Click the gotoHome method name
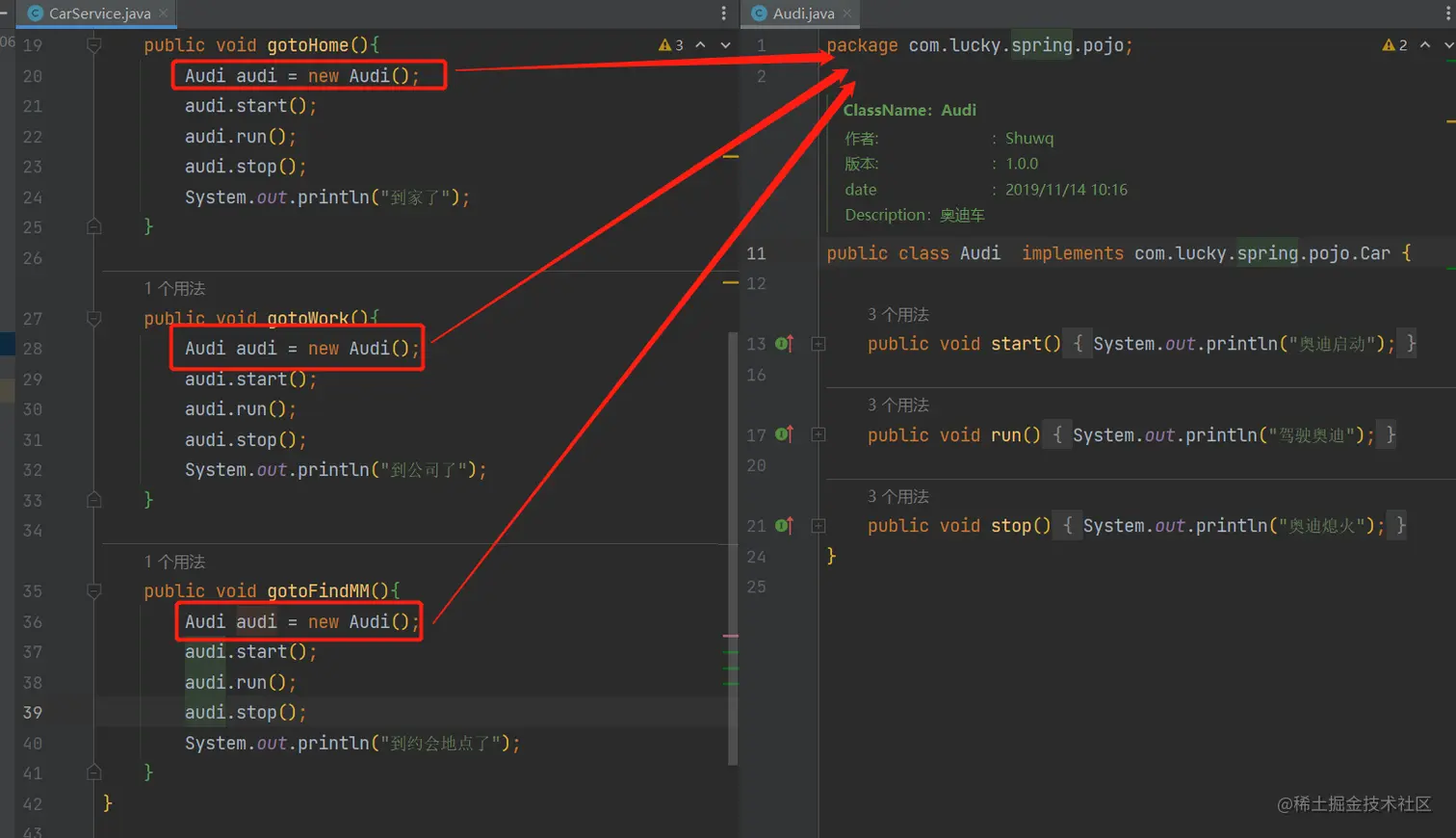Screen dimensions: 1456x838 (308, 45)
